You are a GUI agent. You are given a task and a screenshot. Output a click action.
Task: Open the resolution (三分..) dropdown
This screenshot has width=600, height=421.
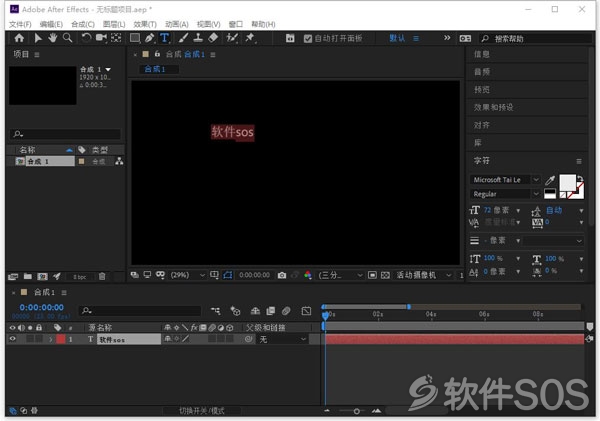click(x=341, y=275)
